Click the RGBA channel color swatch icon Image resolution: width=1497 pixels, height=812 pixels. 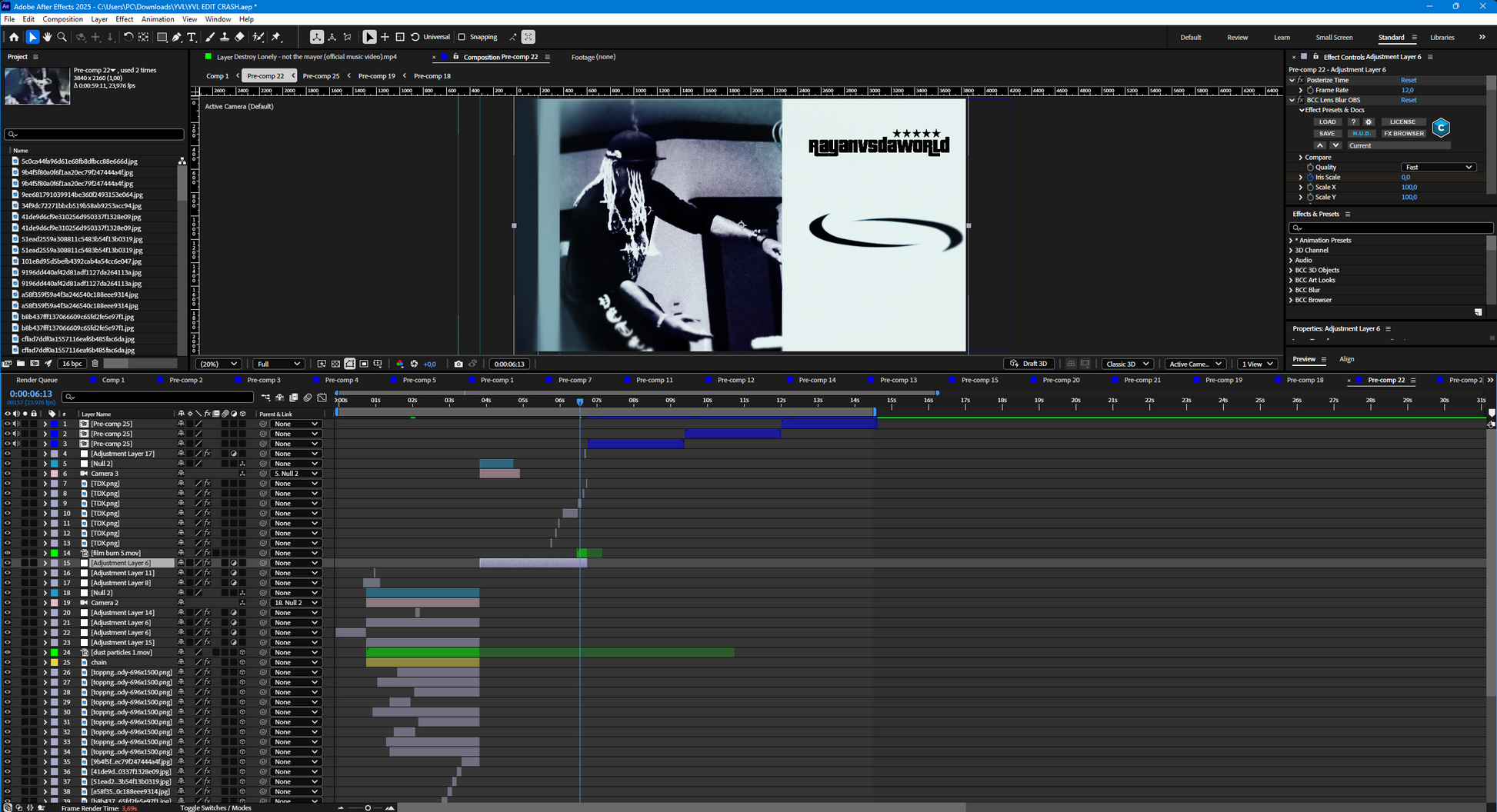pyautogui.click(x=400, y=364)
